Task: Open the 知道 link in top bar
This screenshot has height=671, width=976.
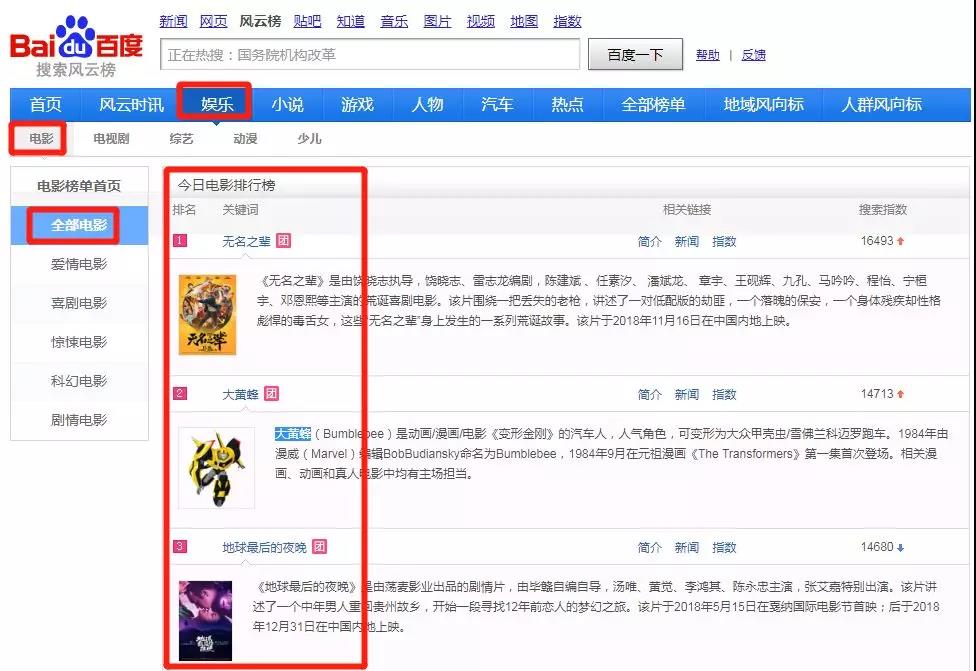Action: 350,21
